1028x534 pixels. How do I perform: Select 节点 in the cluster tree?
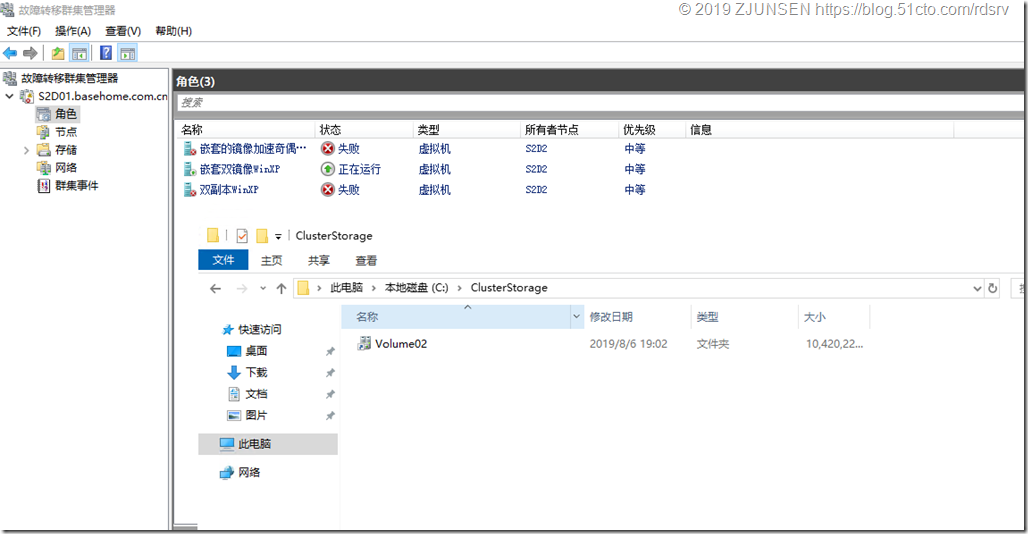(x=66, y=132)
